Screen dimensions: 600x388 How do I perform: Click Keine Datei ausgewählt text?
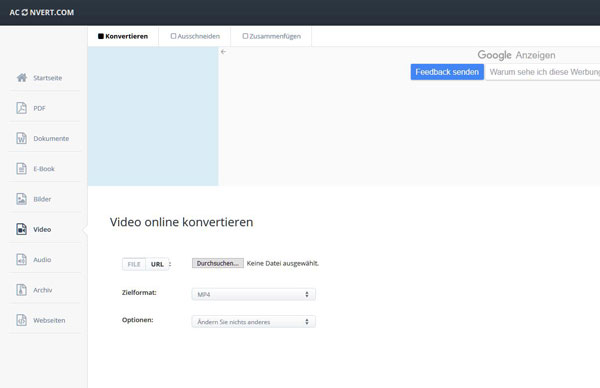282,263
